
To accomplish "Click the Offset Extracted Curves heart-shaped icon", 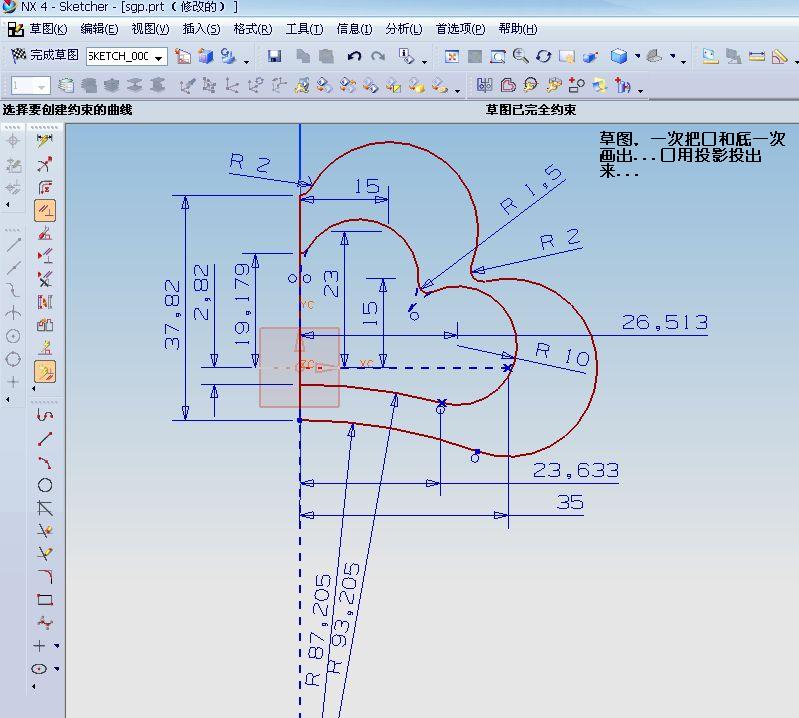I will pos(508,85).
